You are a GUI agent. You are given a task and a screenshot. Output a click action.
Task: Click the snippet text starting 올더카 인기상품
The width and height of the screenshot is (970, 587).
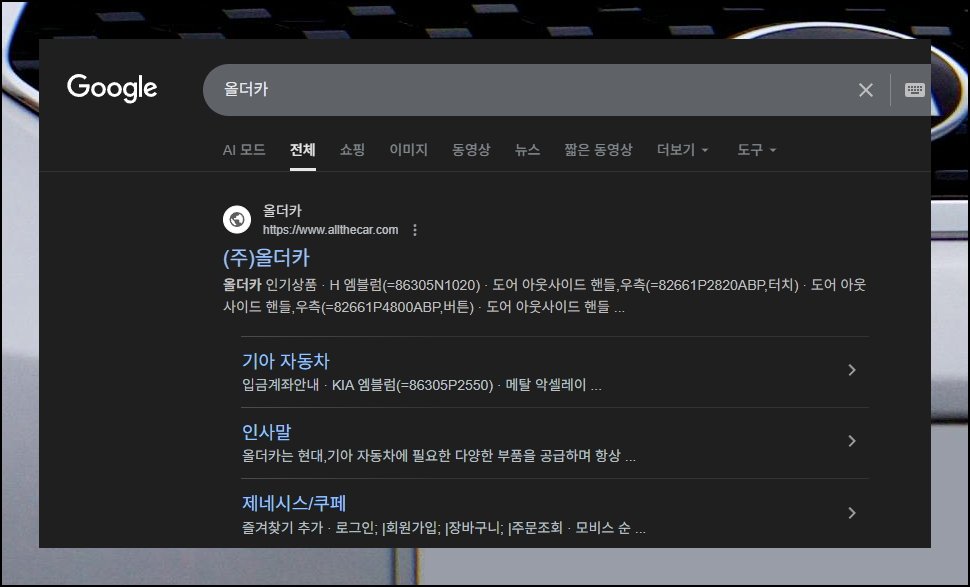pyautogui.click(x=544, y=296)
